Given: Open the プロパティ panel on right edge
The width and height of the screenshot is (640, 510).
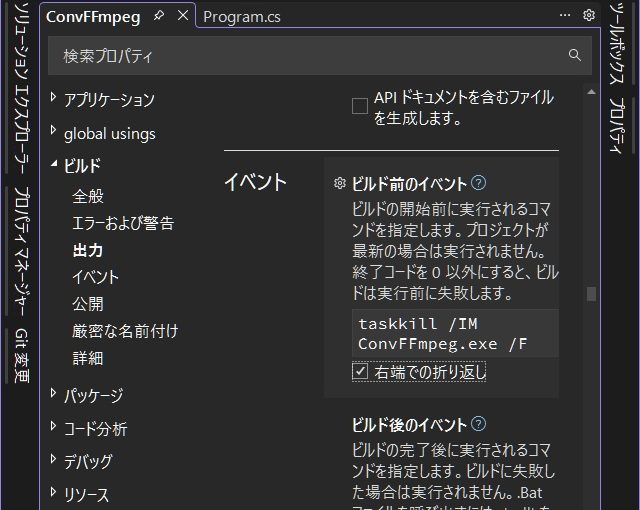Looking at the screenshot, I should 616,125.
